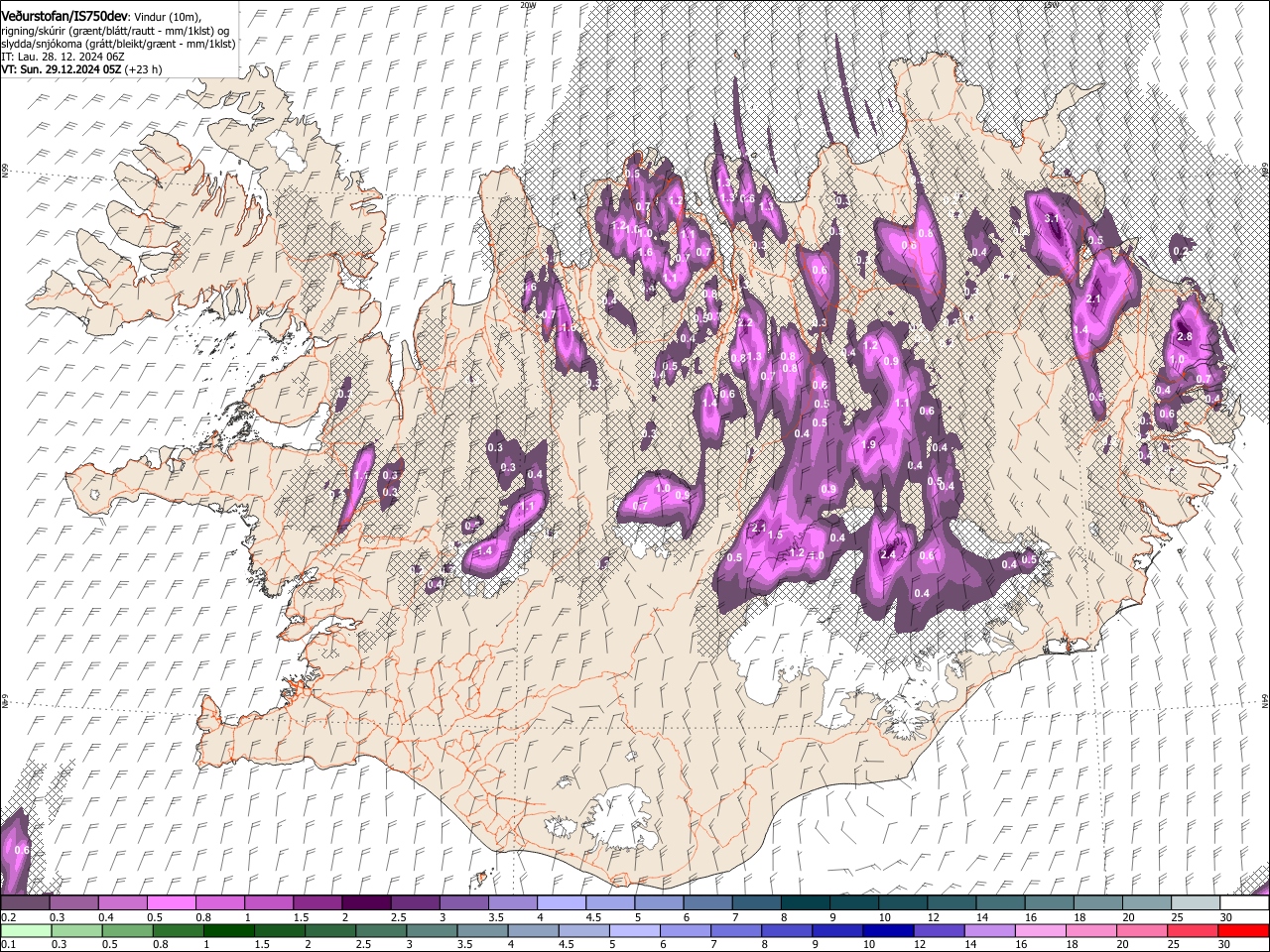
Task: Click the '0.1' label on the rain scale row
Action: click(x=8, y=944)
